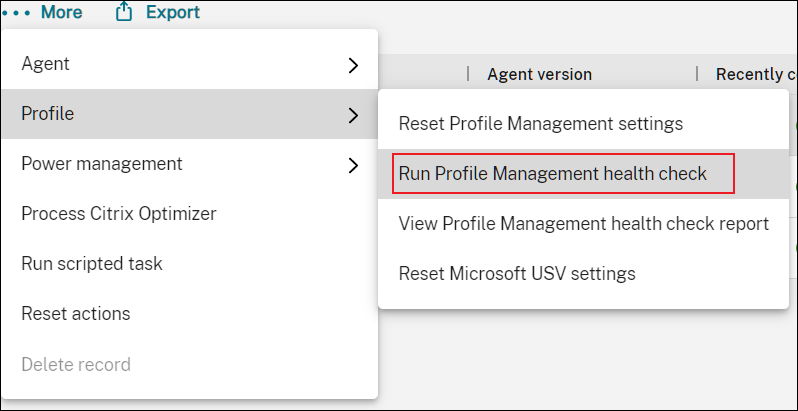Click the greyed-out Delete record entry

76,365
